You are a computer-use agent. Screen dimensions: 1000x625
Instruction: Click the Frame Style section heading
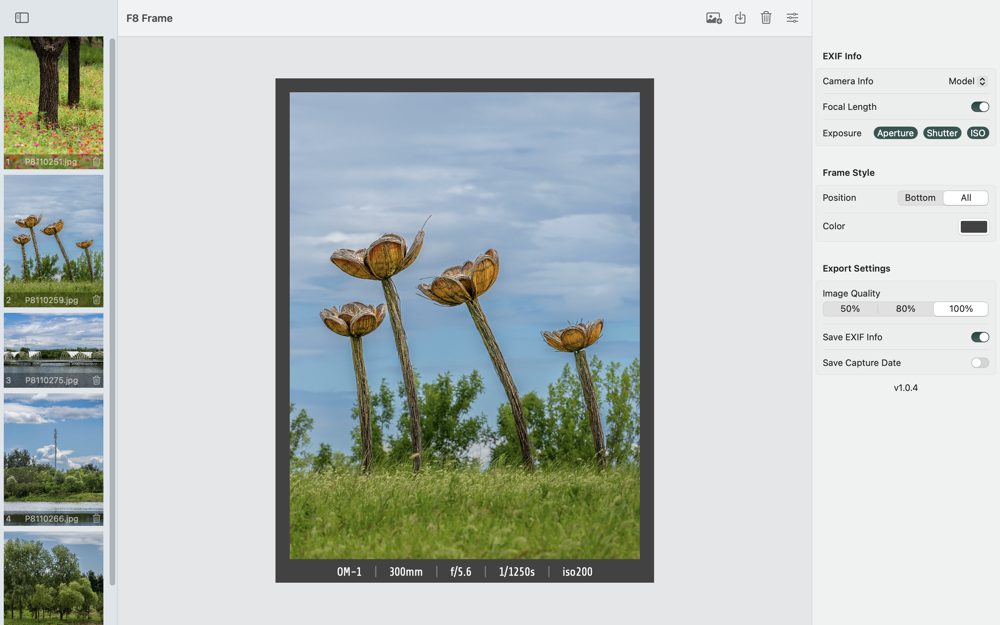(x=848, y=173)
